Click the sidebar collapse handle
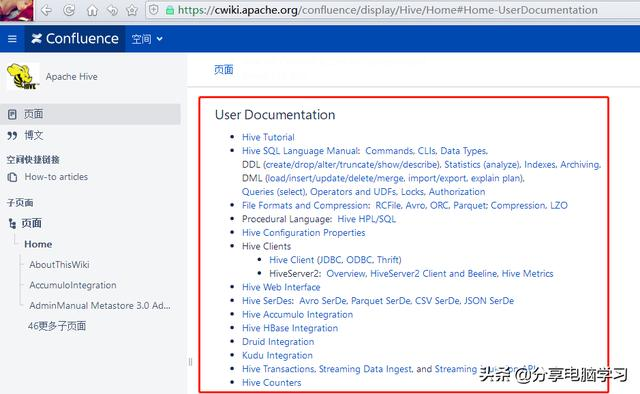640x394 pixels. [190, 362]
